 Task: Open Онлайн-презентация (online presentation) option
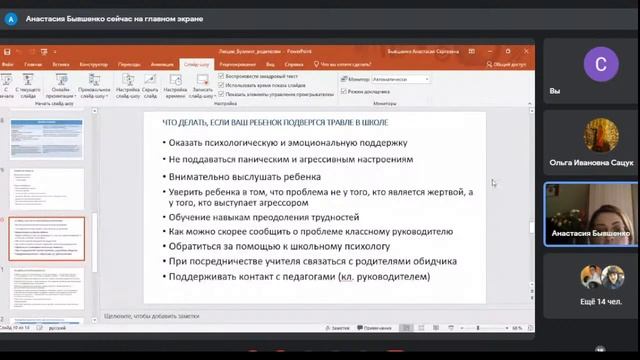pyautogui.click(x=61, y=86)
